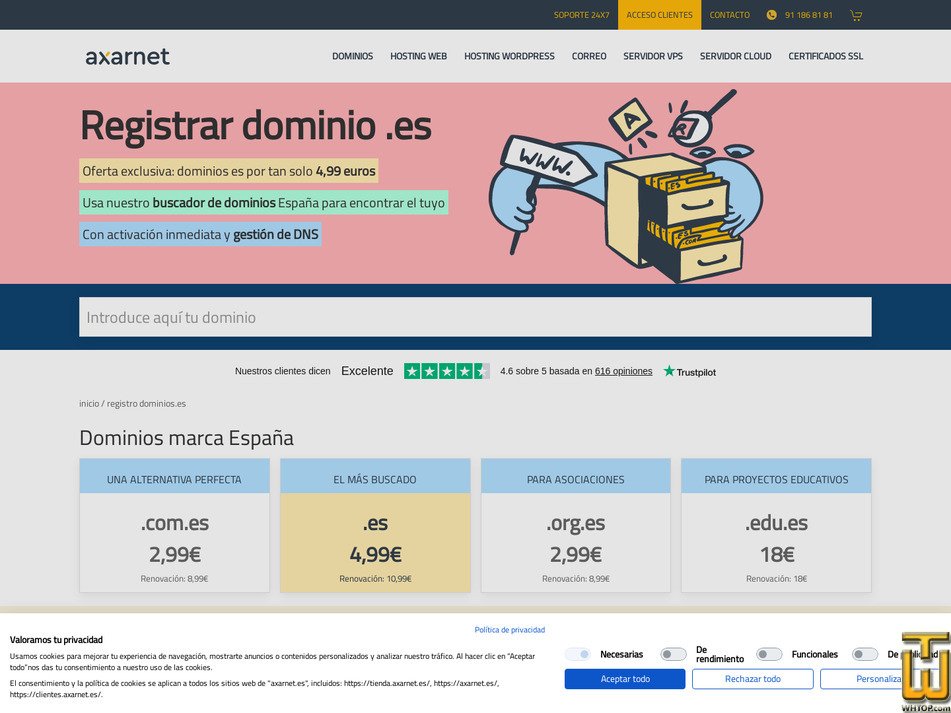Click 'buscador de dominios' highlighted text

click(213, 203)
